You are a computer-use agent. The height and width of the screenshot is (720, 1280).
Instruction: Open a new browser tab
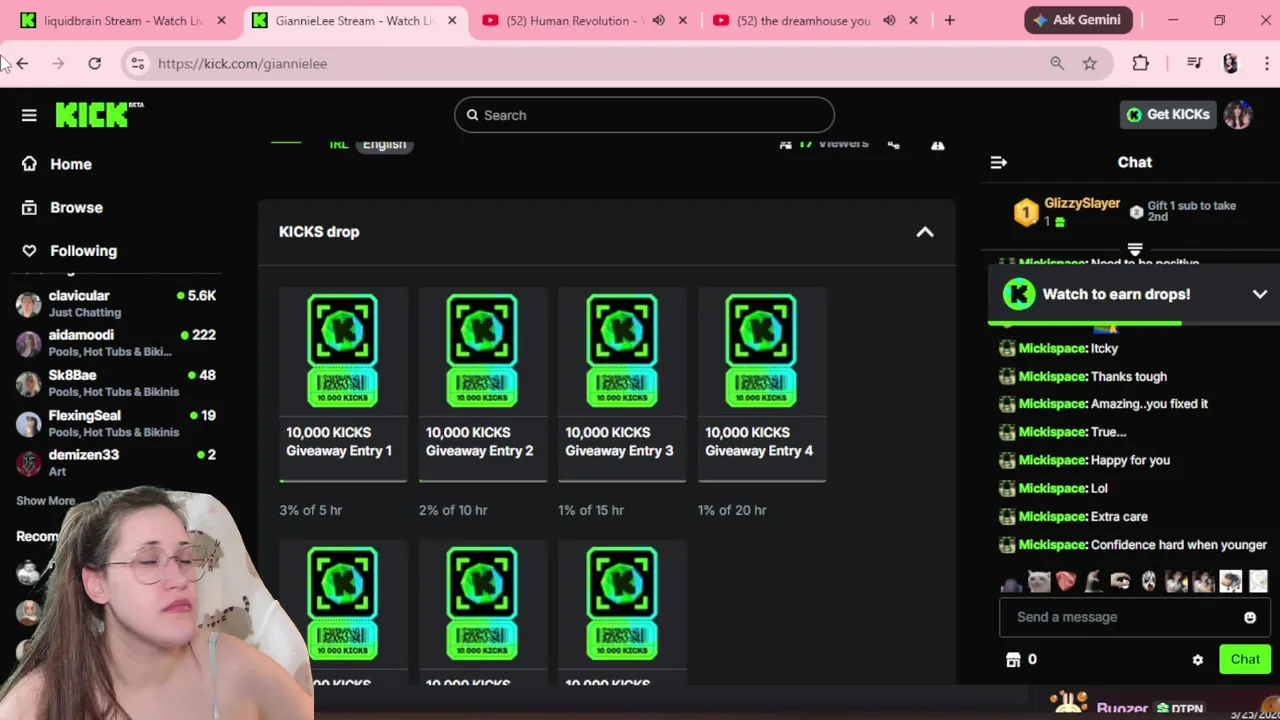tap(950, 20)
